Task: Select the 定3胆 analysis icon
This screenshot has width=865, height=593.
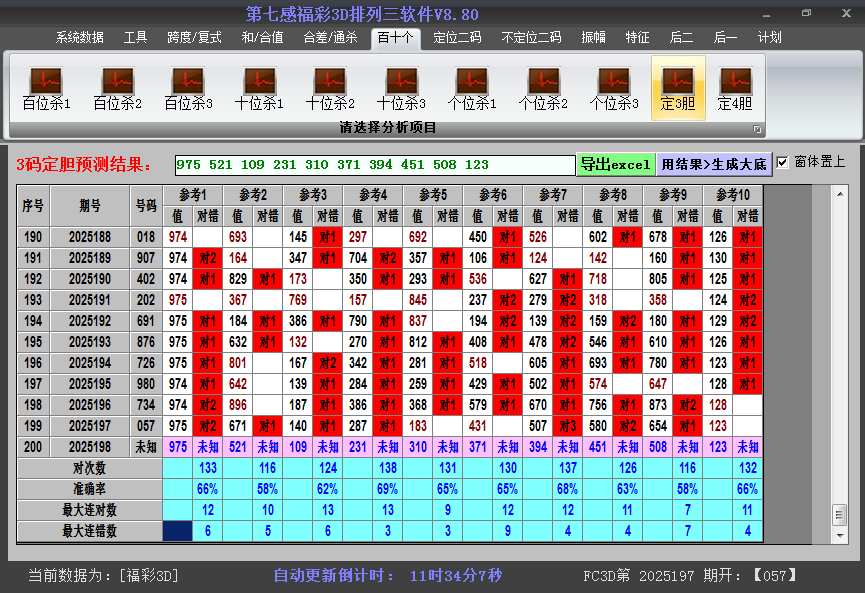Action: 678,88
